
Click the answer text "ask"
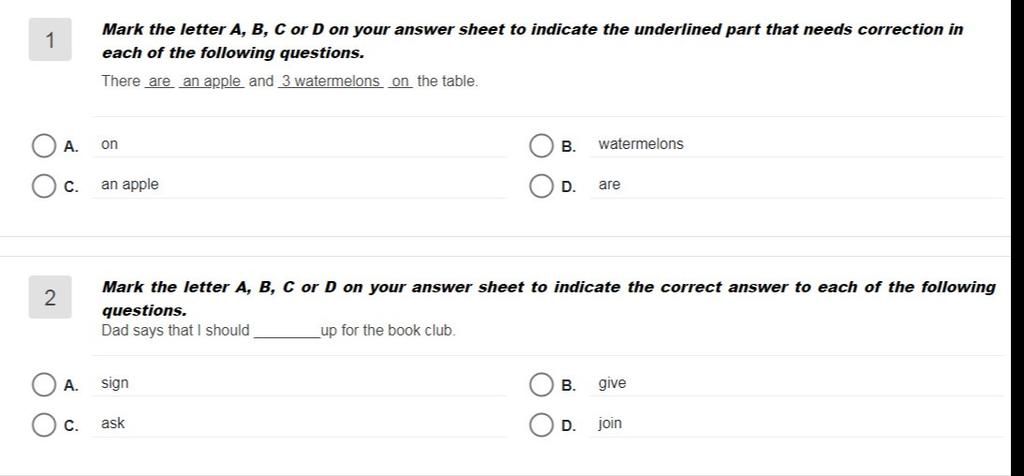coord(113,423)
